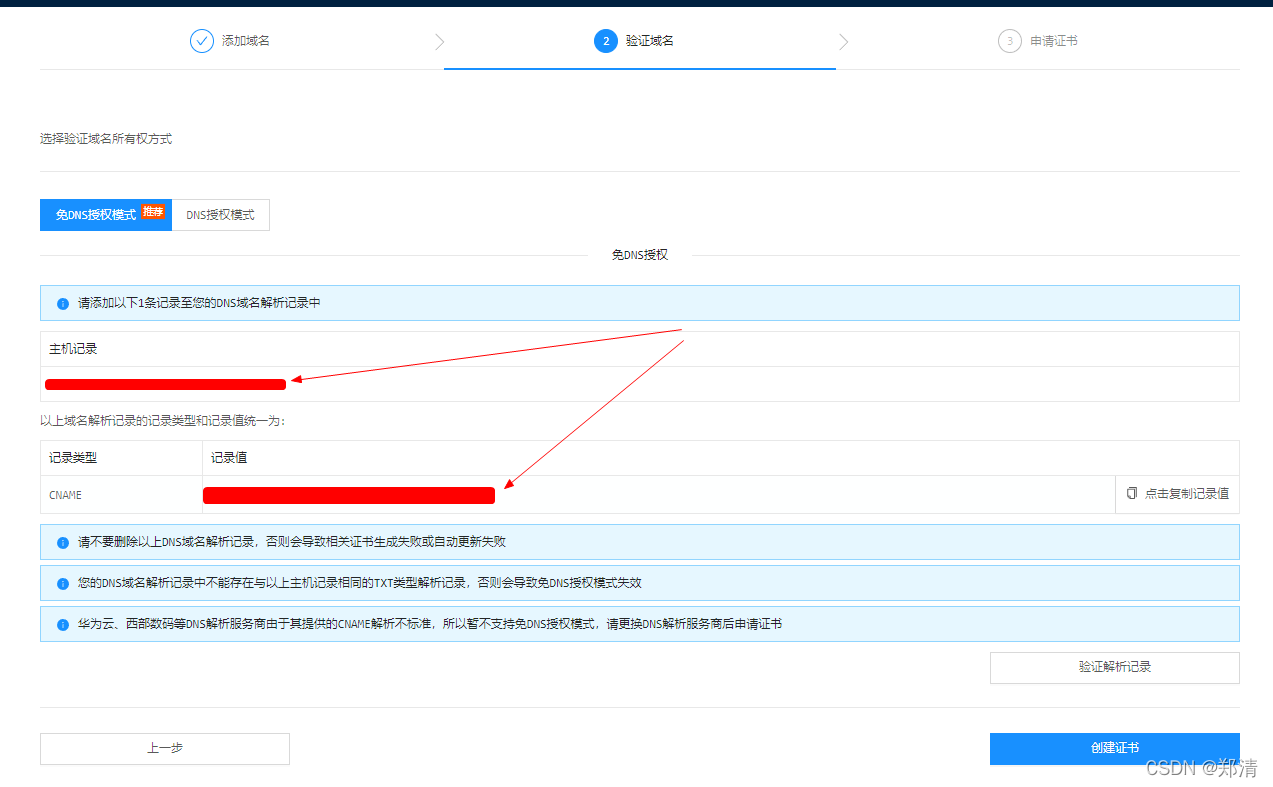Screen dimensions: 1273x787
Task: Open the 验证域名 step label
Action: point(650,41)
